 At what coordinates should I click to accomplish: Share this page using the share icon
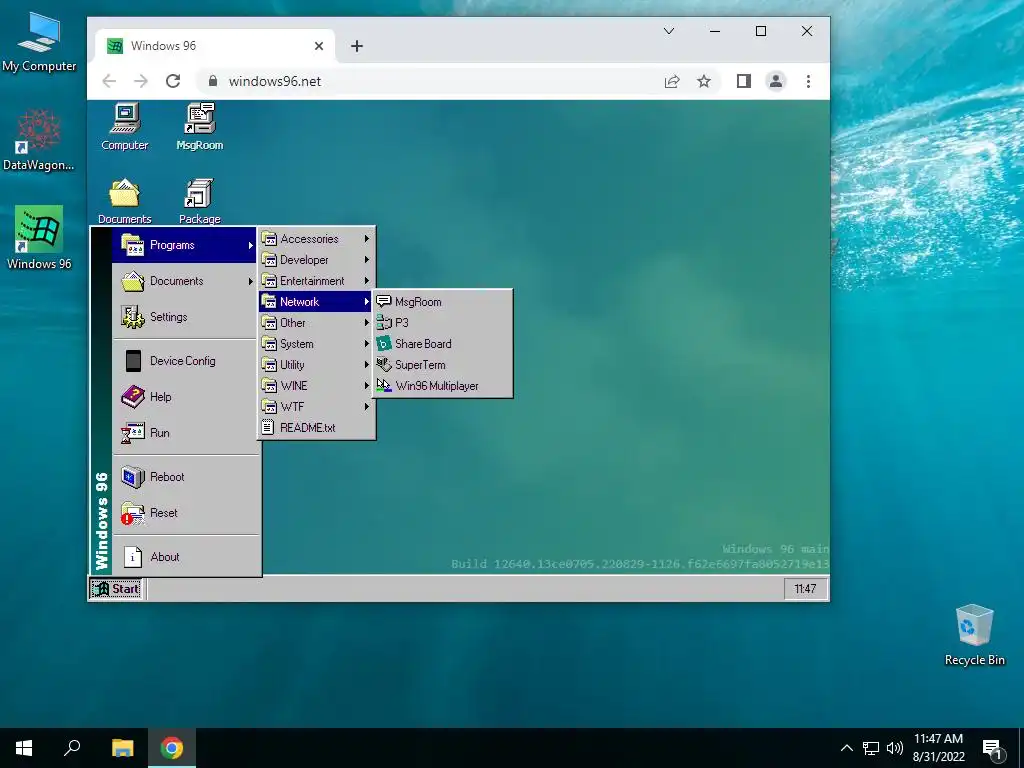[672, 81]
